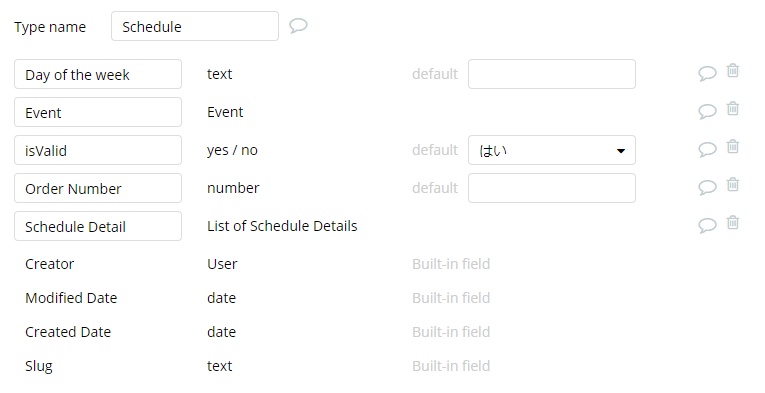Screen dimensions: 765x393
Task: Add comment on Schedule Detail field
Action: click(707, 225)
